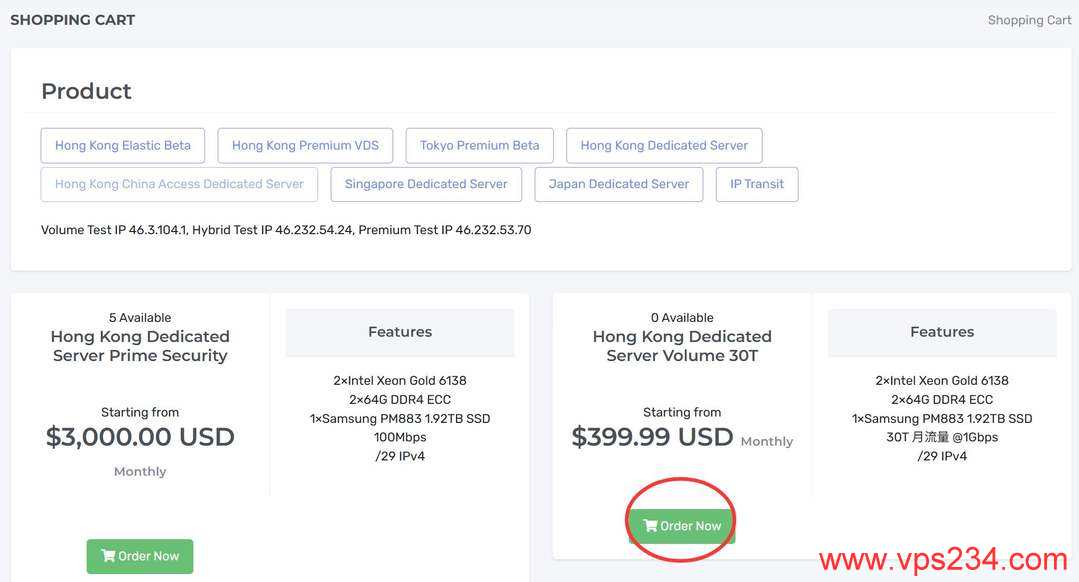Select the Hong Kong Elastic Beta category
Screen dimensions: 1079x582
[123, 145]
